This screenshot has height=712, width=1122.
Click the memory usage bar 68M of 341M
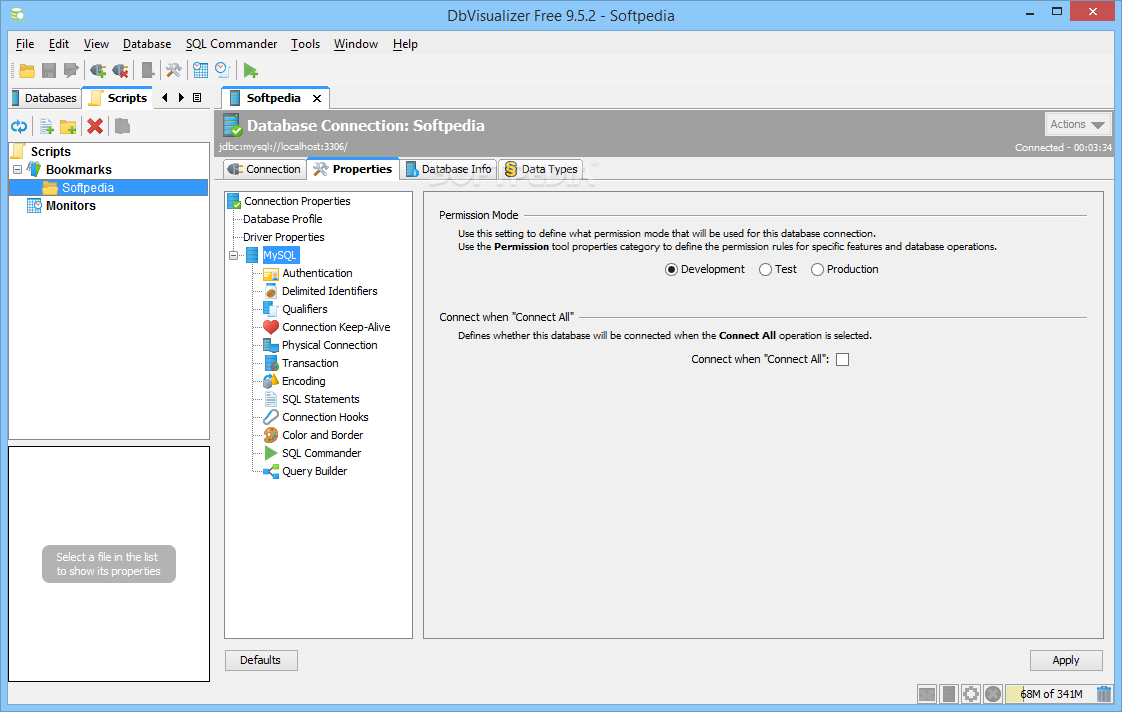tap(1050, 693)
